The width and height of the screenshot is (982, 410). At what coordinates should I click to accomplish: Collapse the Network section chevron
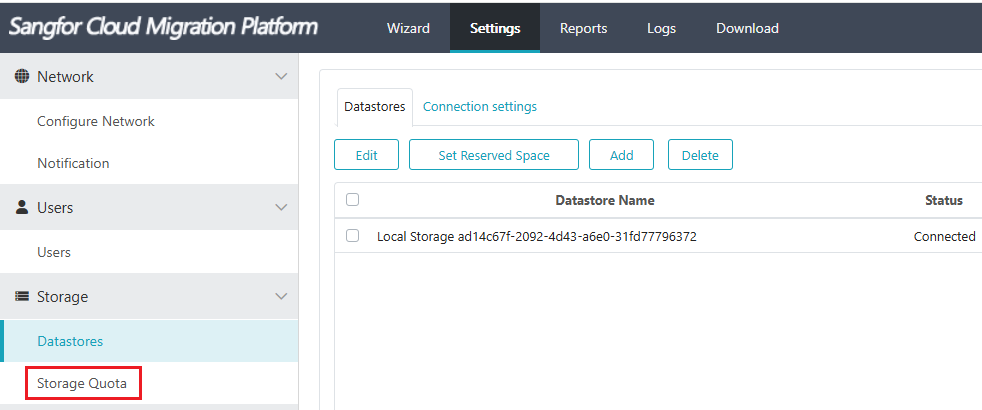point(282,76)
